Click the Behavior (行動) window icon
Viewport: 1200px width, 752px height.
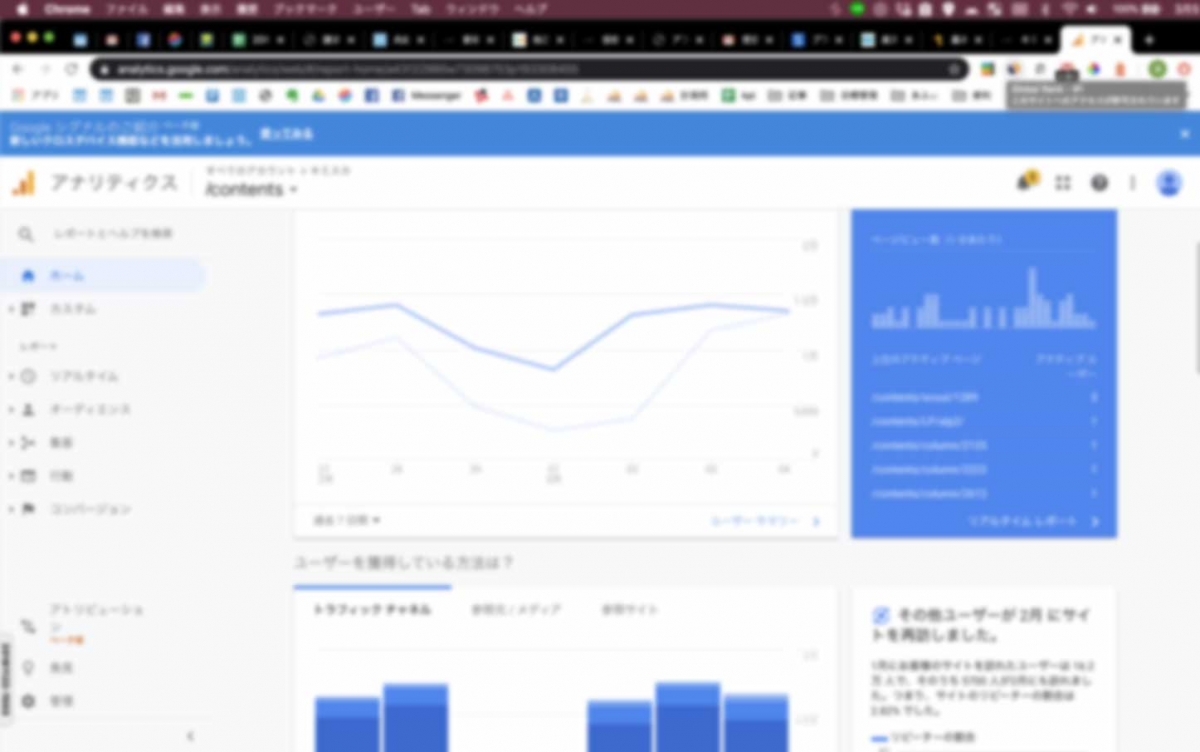(x=28, y=476)
